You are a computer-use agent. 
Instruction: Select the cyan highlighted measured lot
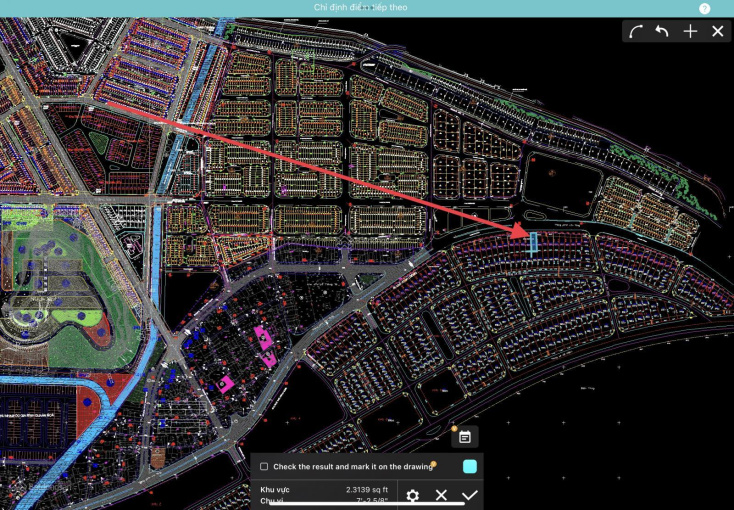[x=533, y=243]
